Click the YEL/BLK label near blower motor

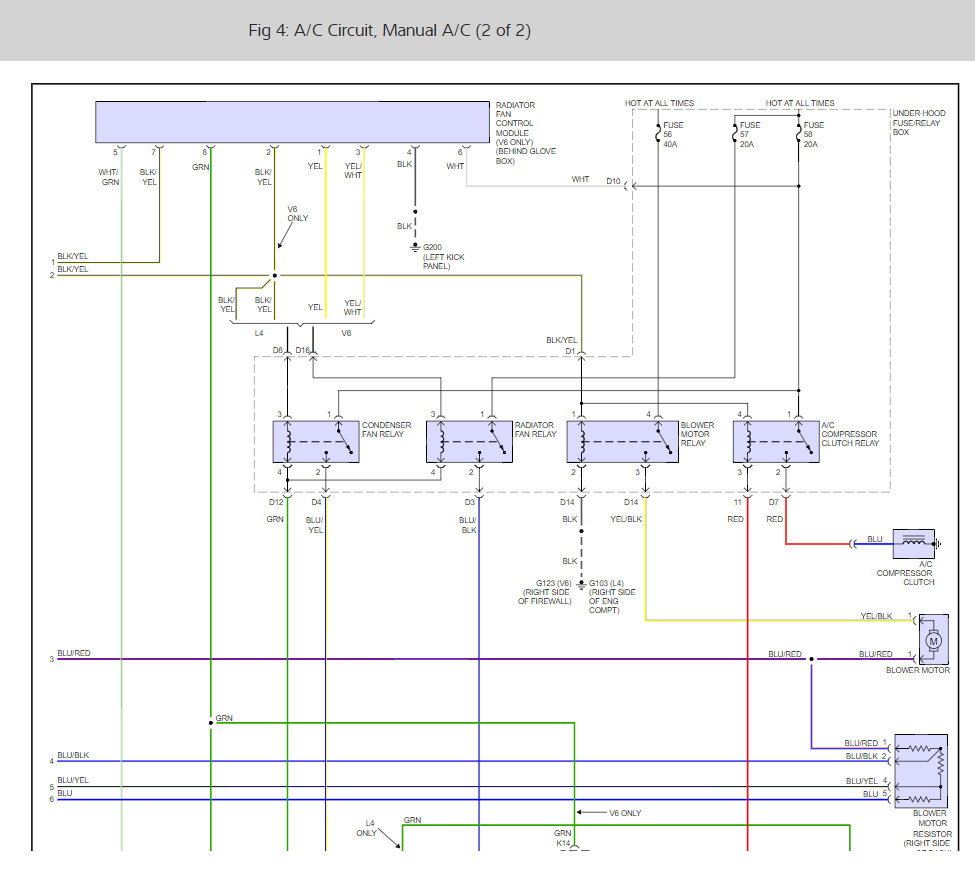point(876,616)
